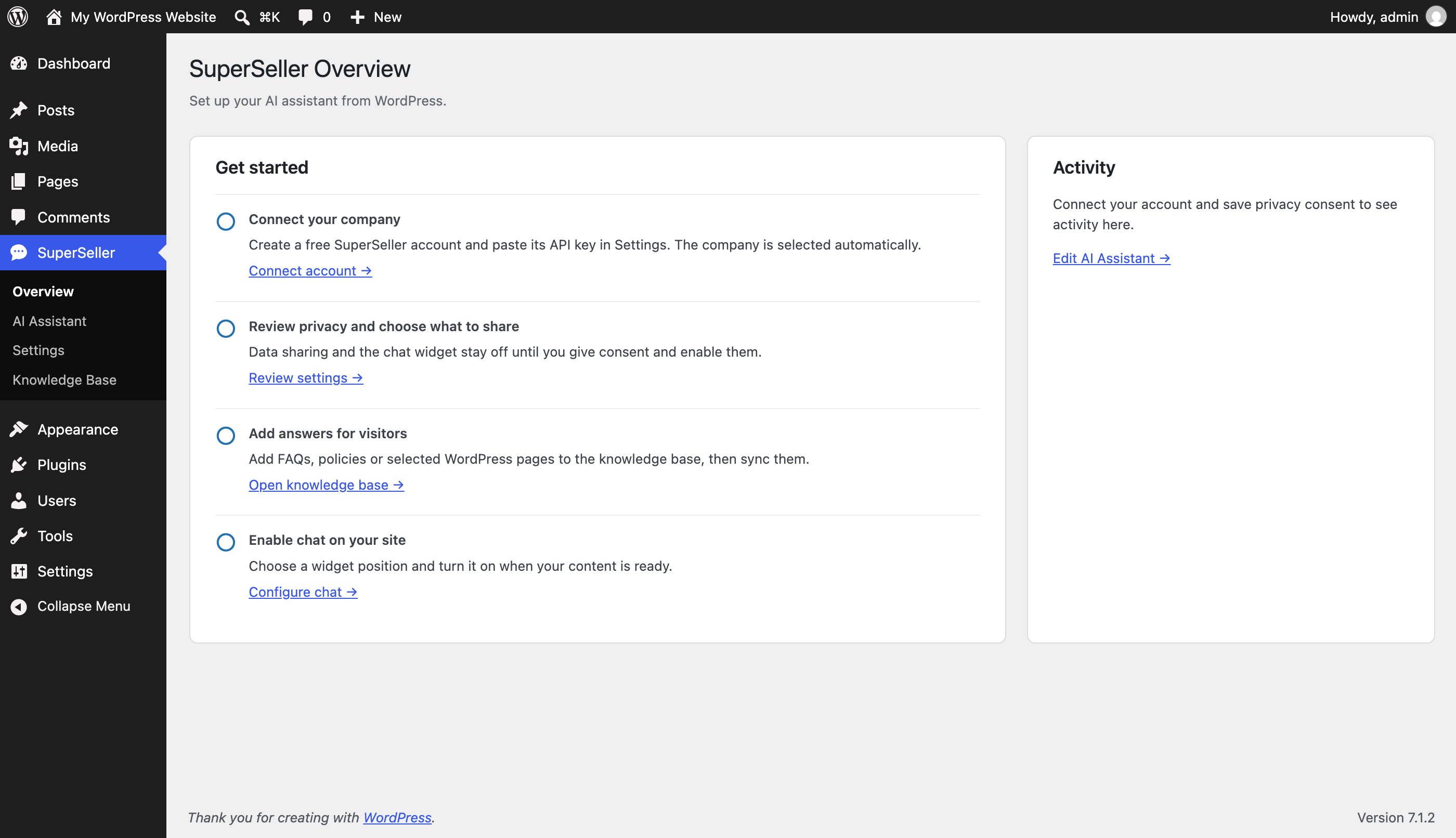This screenshot has width=1456, height=838.
Task: Open the ⌘K search shortcut
Action: tap(269, 17)
